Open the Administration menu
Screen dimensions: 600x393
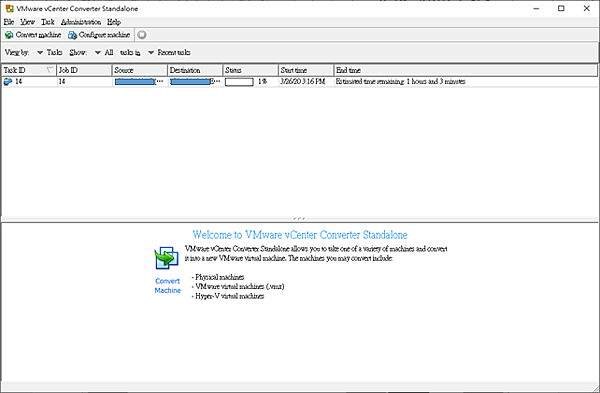coord(81,22)
